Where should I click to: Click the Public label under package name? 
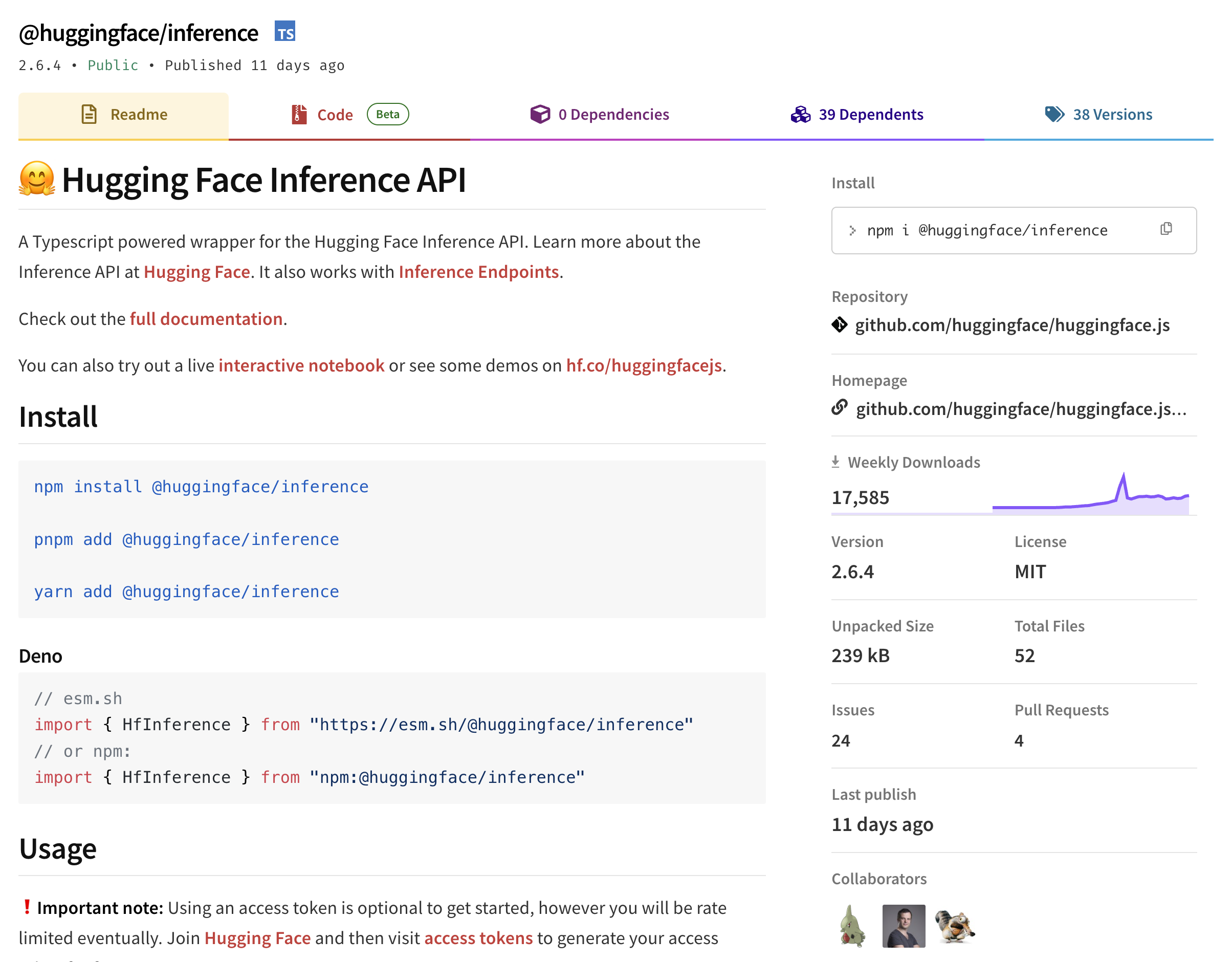113,65
